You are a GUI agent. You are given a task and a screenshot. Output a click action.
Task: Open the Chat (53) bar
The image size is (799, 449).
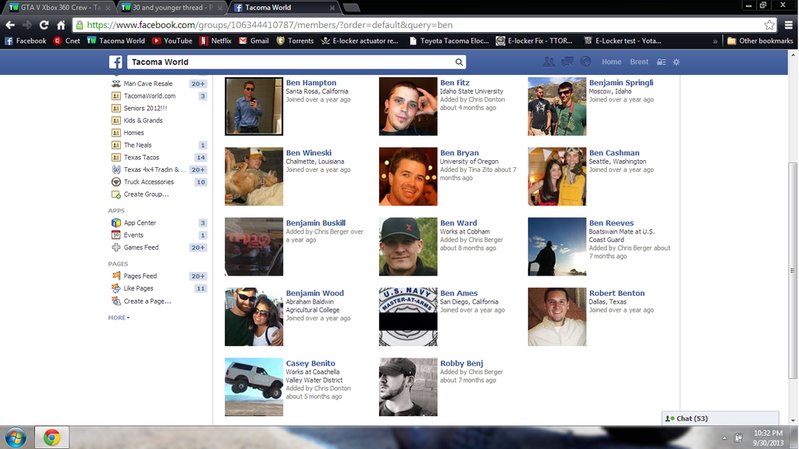(x=720, y=418)
